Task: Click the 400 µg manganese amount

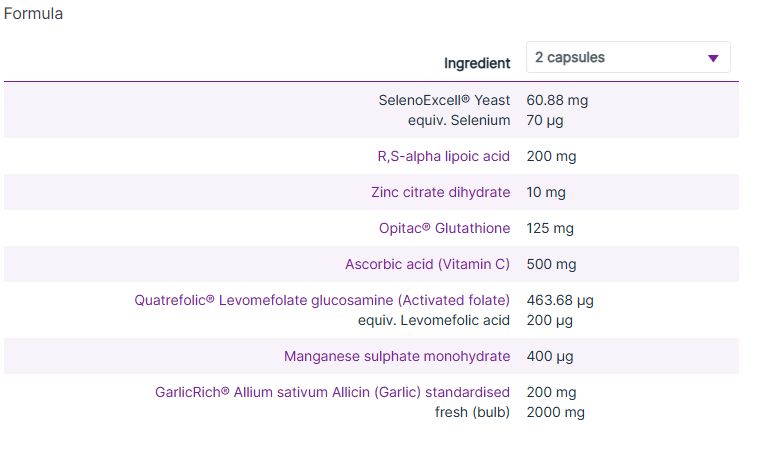Action: 550,357
